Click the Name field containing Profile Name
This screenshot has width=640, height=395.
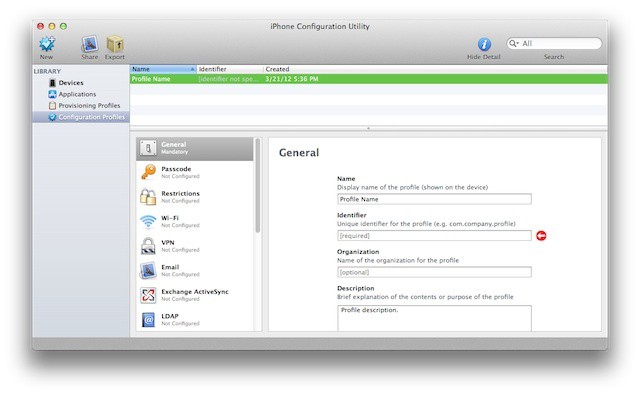pyautogui.click(x=434, y=199)
